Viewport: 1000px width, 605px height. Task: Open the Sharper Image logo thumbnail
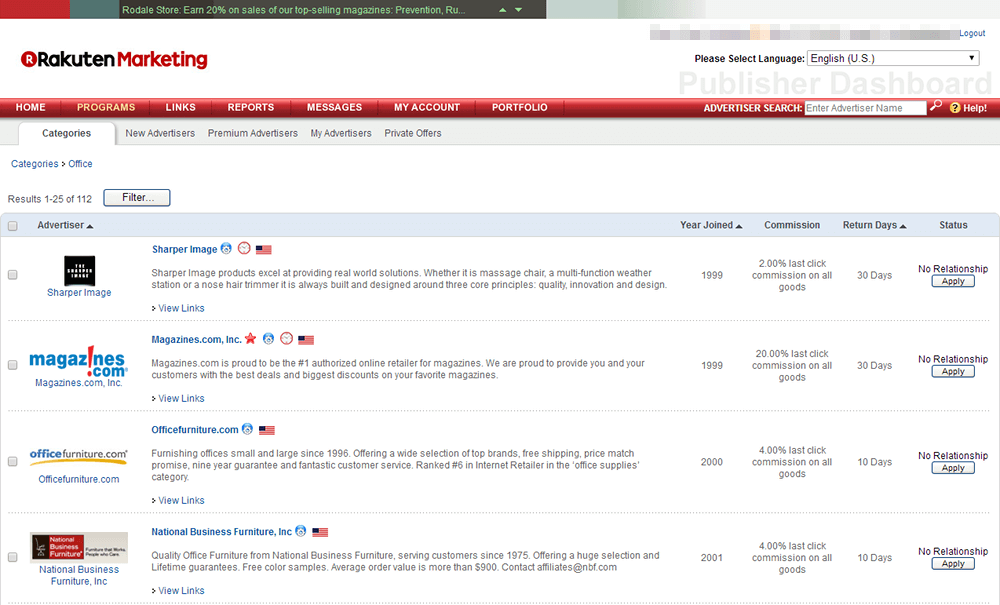(80, 270)
